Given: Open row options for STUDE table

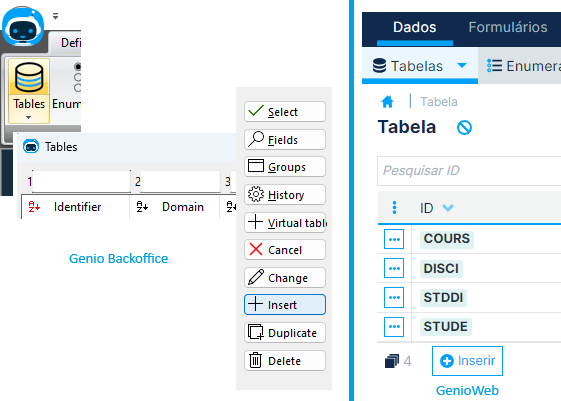Looking at the screenshot, I should (394, 327).
